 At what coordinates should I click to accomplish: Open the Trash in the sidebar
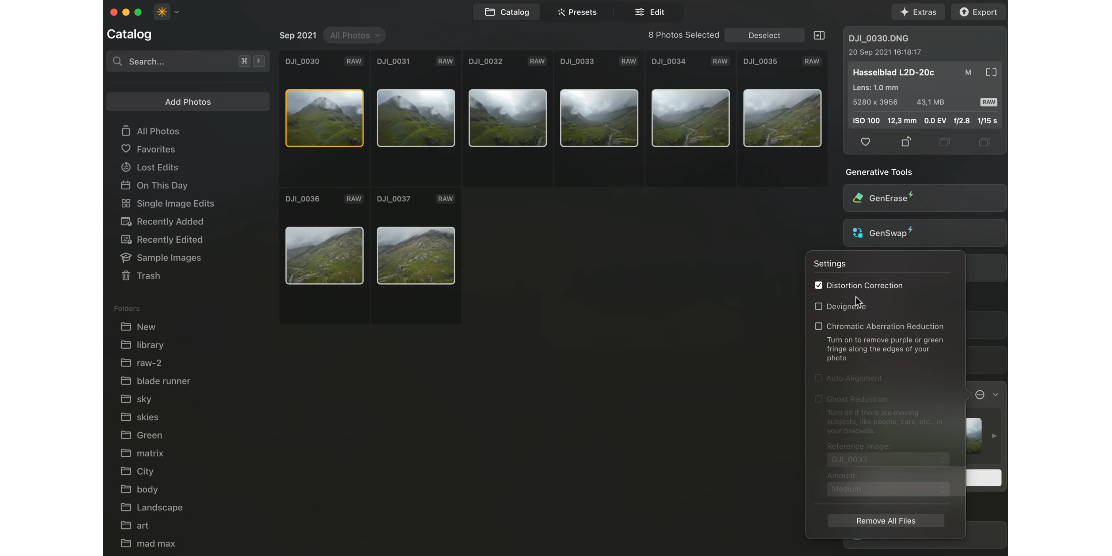pos(148,276)
